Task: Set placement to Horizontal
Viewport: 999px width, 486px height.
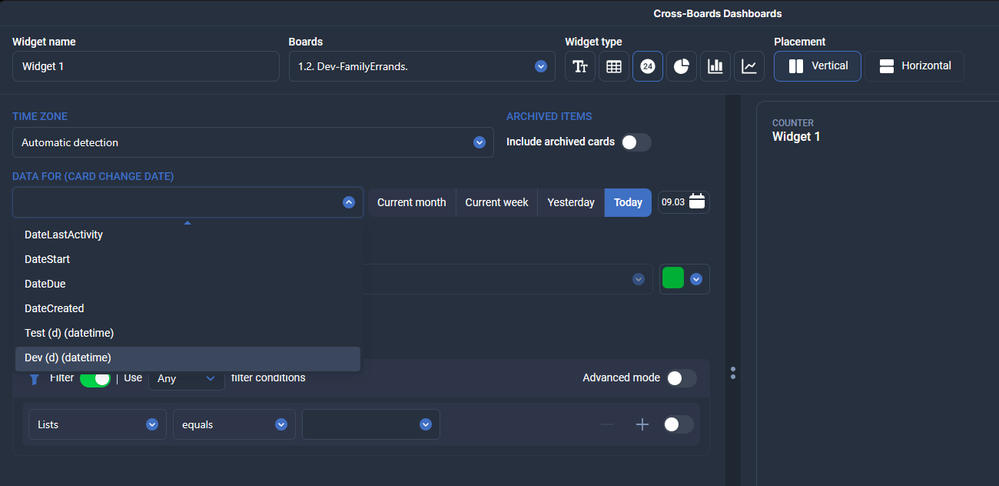Action: [914, 66]
